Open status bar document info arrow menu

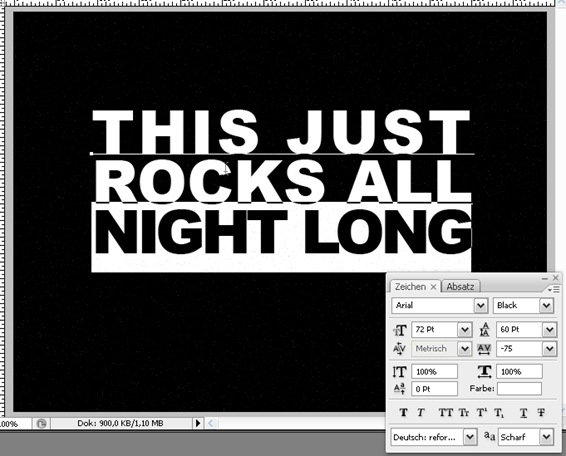pos(197,423)
